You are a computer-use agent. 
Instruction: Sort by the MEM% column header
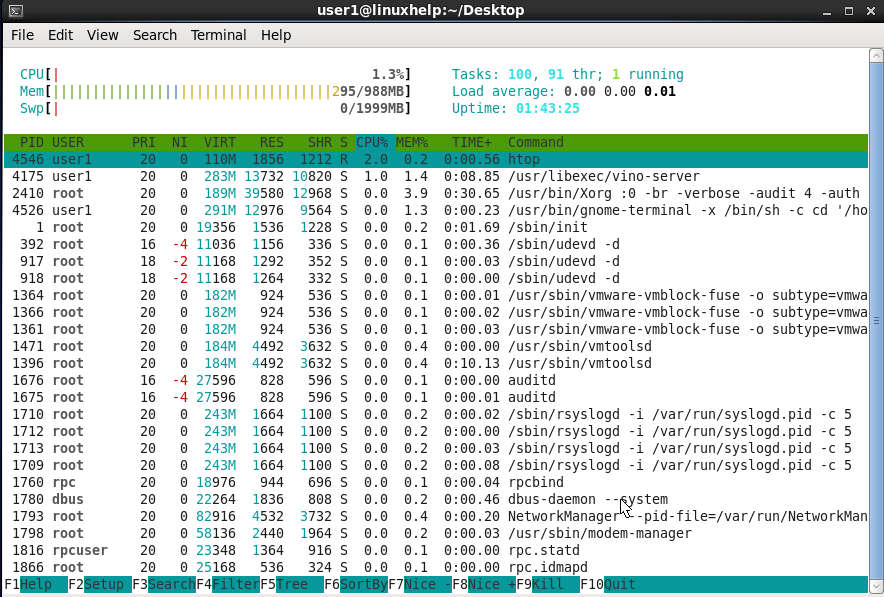coord(412,142)
